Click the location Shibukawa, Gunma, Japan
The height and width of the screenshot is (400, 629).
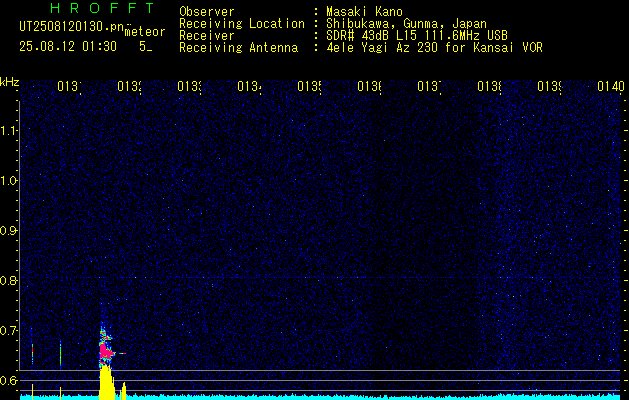tap(406, 24)
